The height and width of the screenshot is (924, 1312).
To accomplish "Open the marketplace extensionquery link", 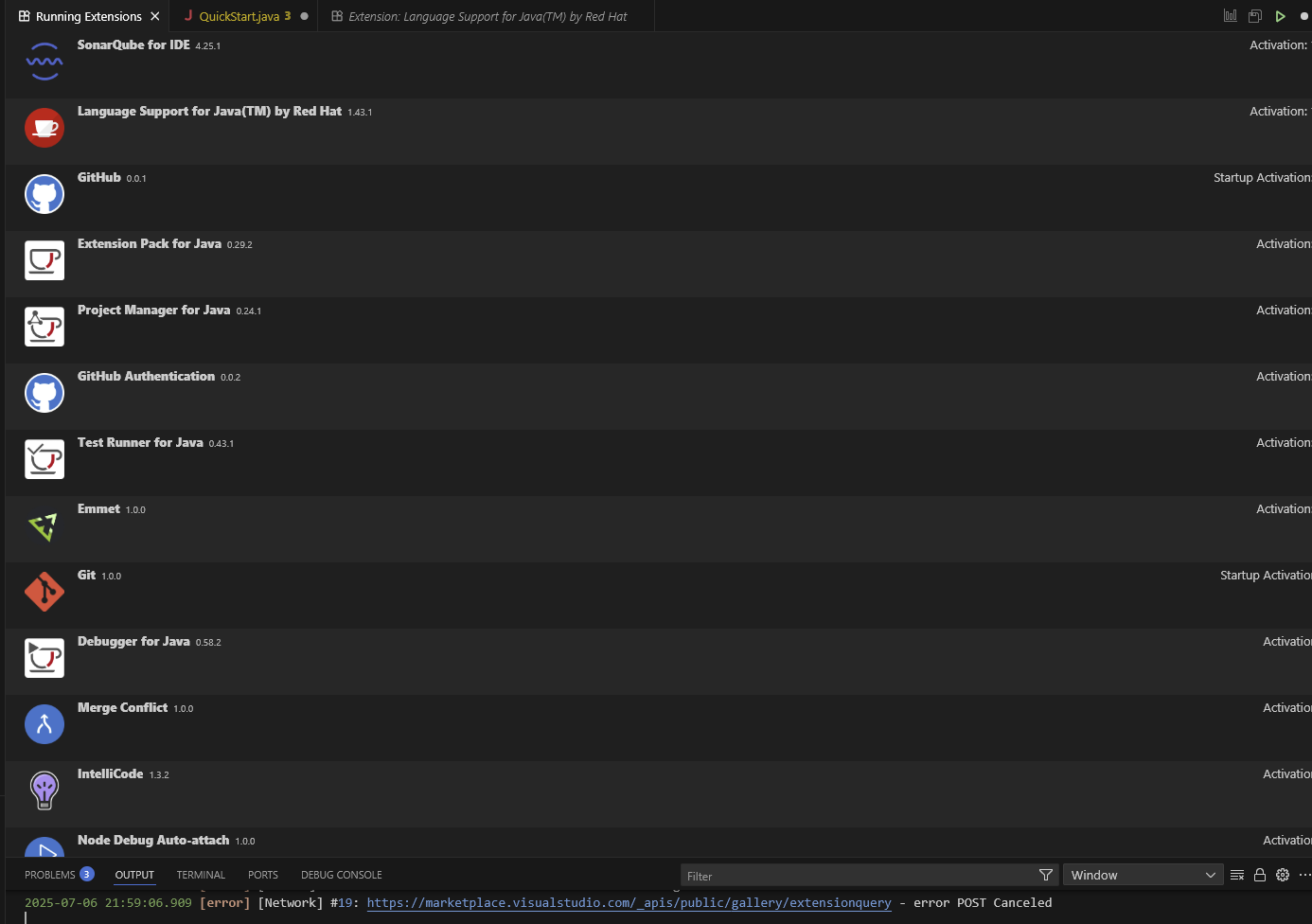I will point(629,903).
